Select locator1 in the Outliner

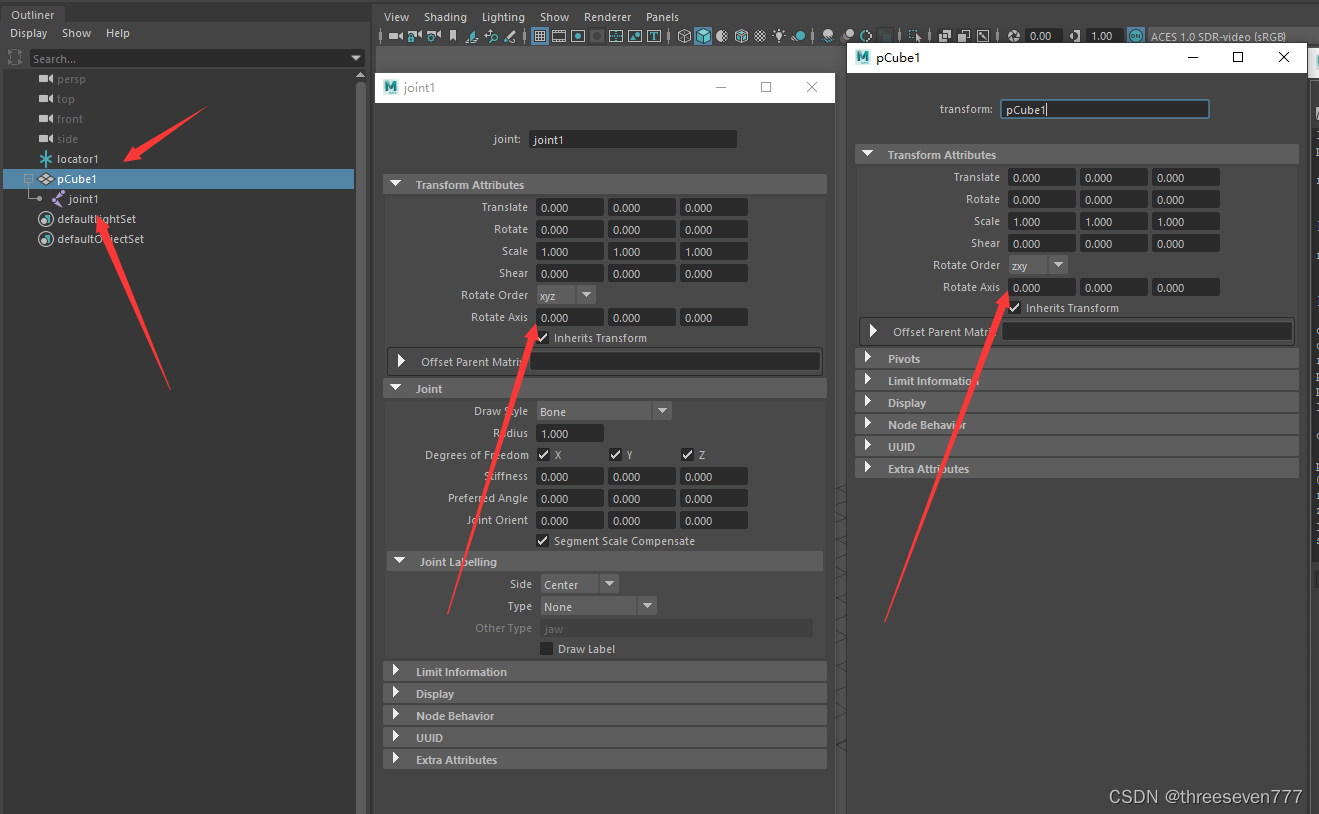click(78, 159)
